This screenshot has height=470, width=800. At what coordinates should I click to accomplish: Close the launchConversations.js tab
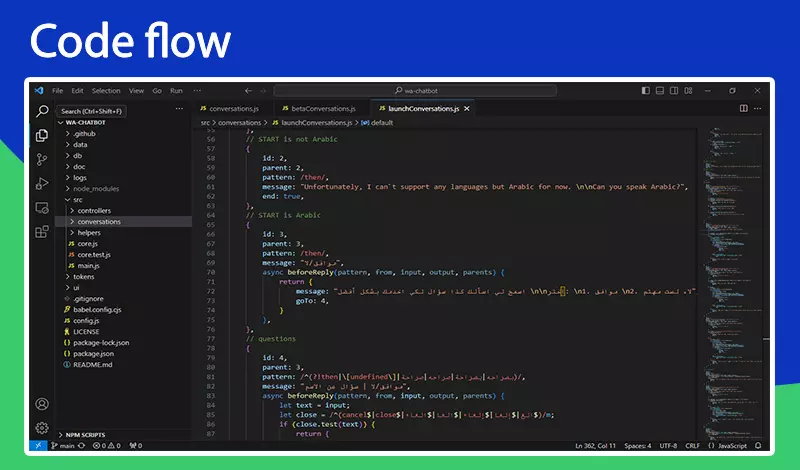click(467, 109)
